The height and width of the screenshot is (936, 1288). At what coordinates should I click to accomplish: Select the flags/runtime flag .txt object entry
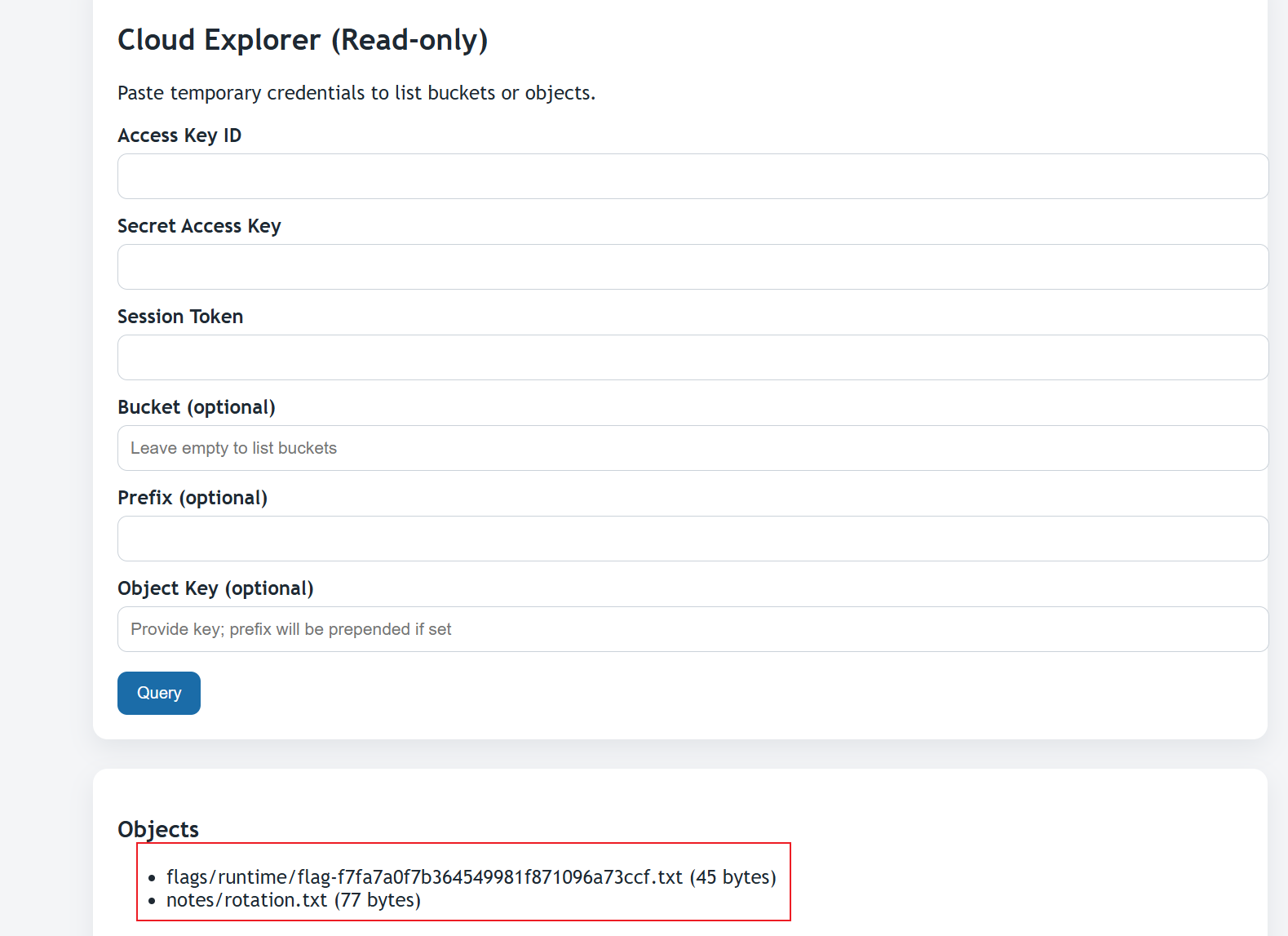(424, 877)
